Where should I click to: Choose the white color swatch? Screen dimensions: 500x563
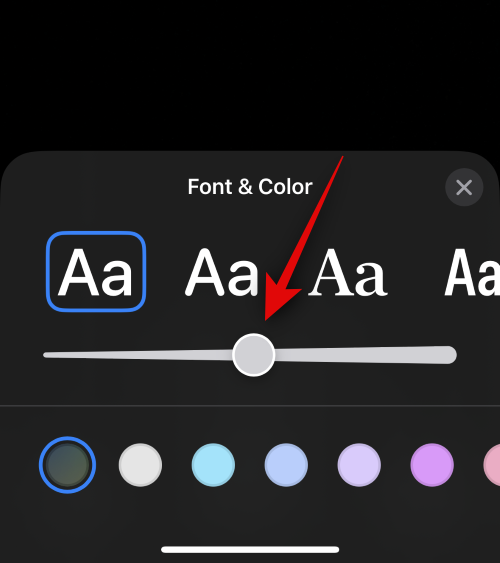[x=140, y=465]
